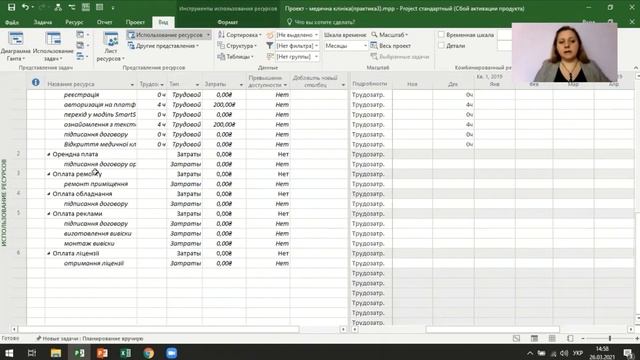This screenshot has height=360, width=640.
Task: Click the Сортировка sort button
Action: click(239, 35)
